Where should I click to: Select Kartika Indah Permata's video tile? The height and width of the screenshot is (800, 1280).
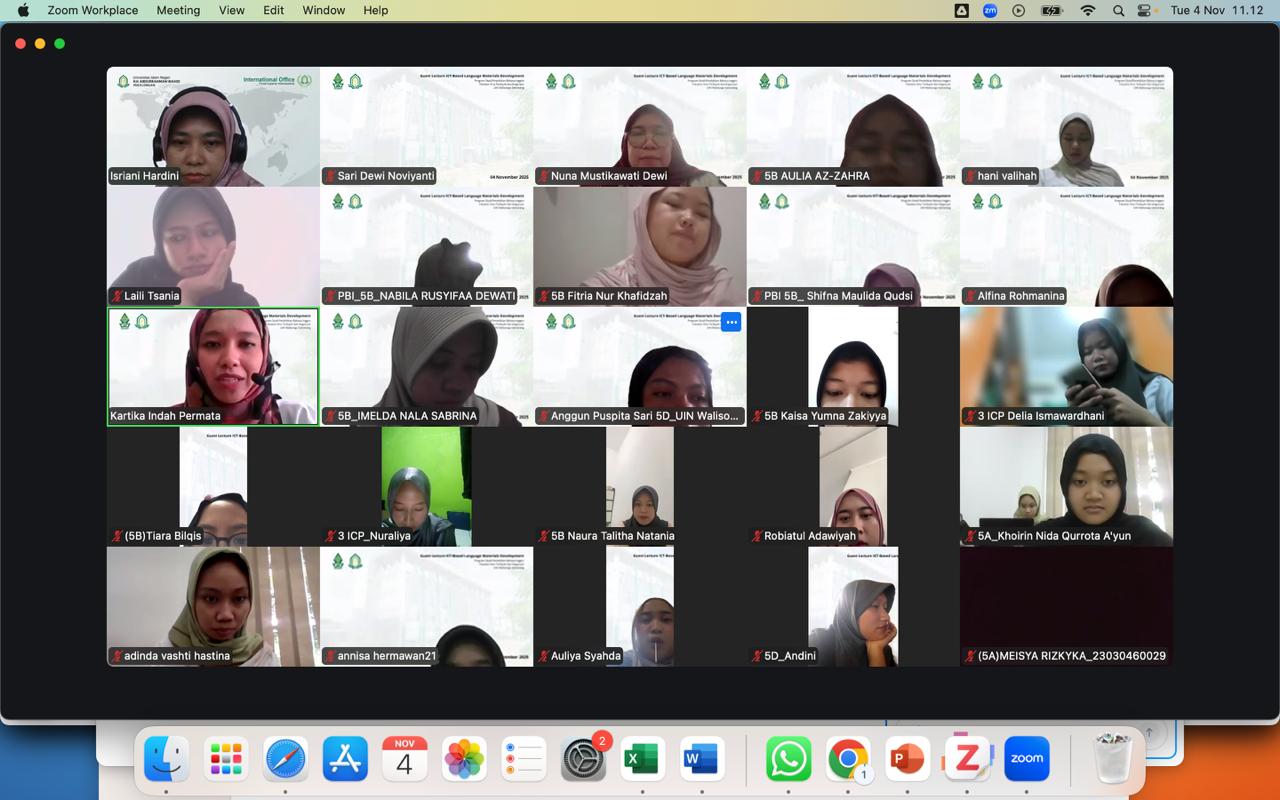click(x=213, y=366)
